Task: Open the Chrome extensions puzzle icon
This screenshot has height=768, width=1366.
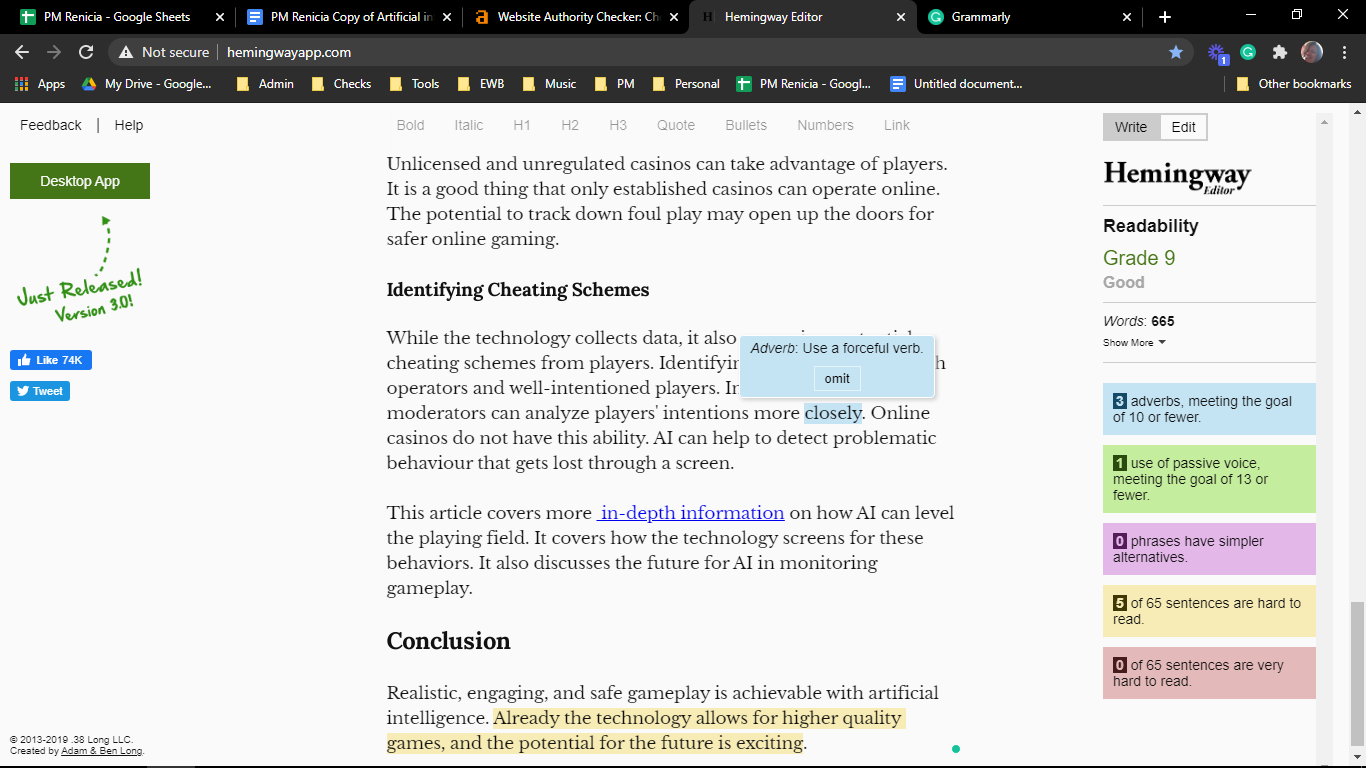Action: tap(1279, 52)
